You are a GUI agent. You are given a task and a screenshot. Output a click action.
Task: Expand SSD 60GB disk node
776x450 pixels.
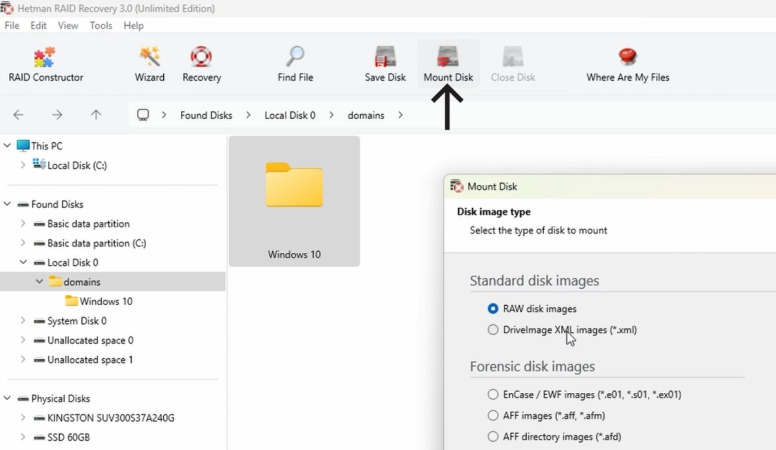[23, 437]
